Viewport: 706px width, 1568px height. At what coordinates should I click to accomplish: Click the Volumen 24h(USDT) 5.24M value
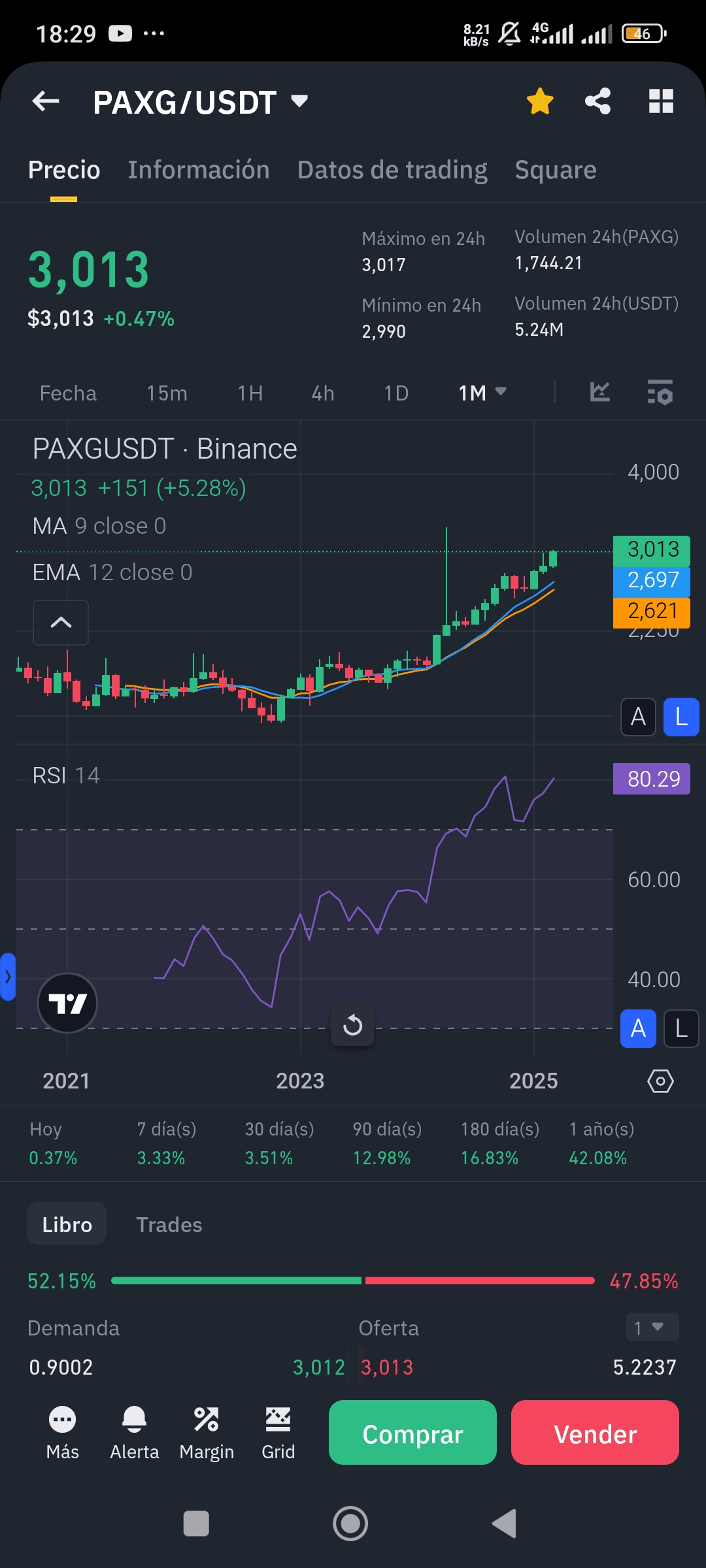coord(539,329)
